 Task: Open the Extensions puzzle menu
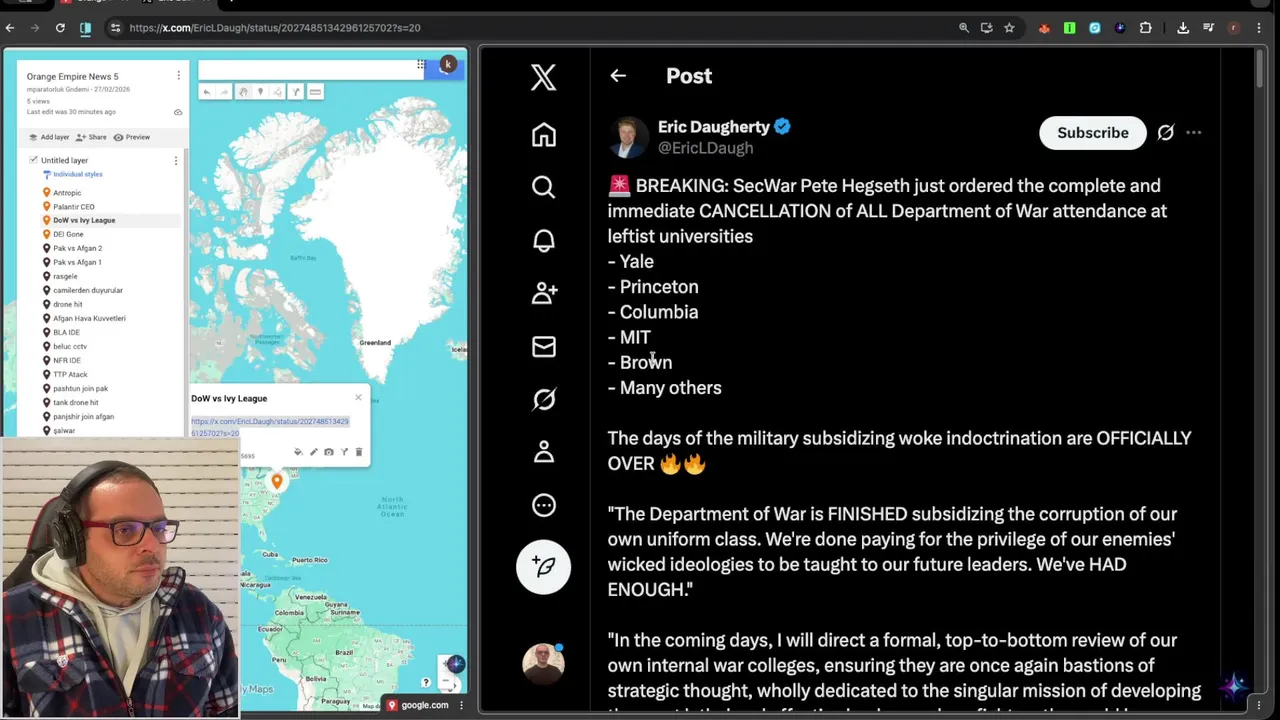[x=1145, y=28]
